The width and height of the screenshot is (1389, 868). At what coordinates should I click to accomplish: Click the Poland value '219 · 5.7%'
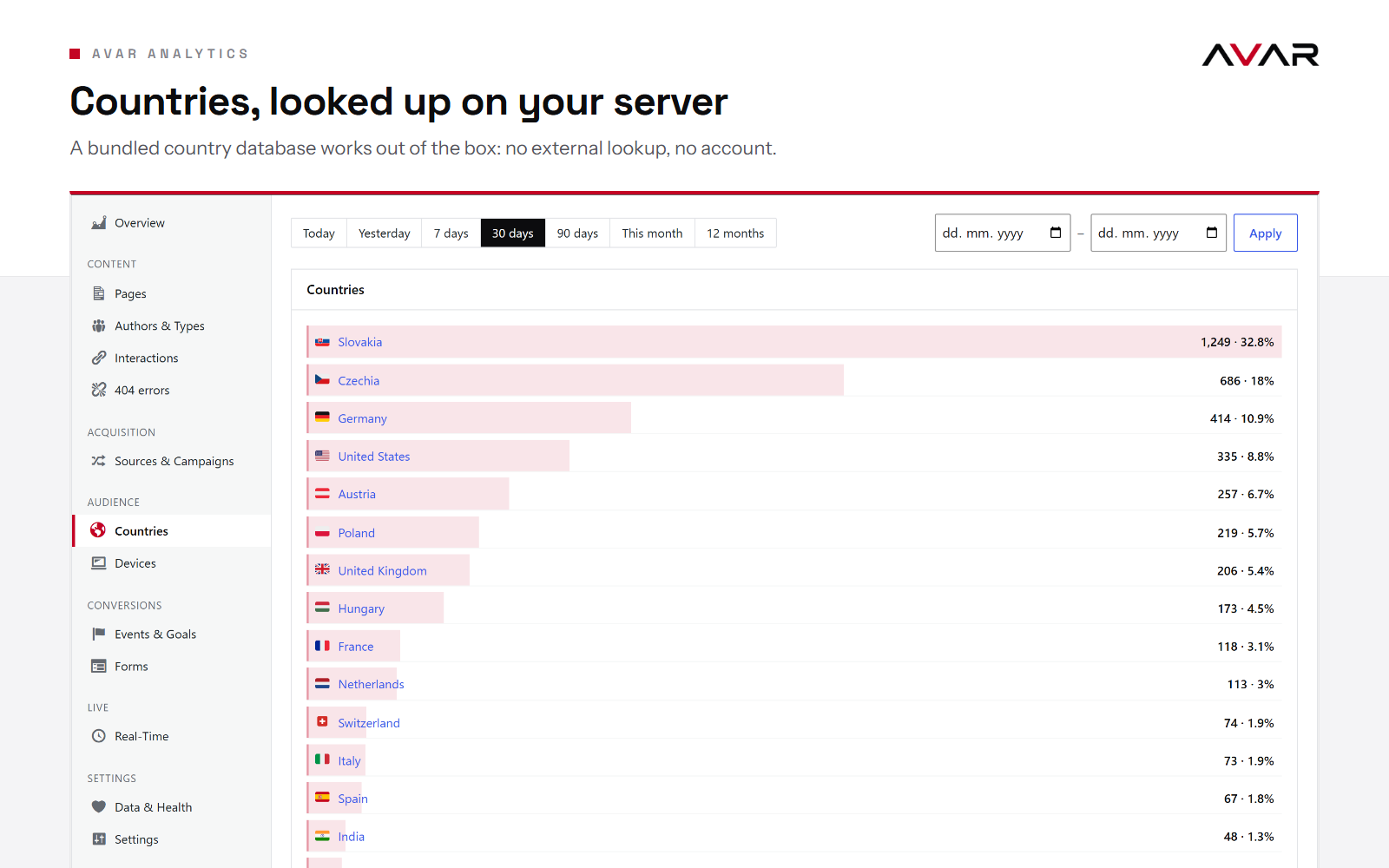(1245, 533)
